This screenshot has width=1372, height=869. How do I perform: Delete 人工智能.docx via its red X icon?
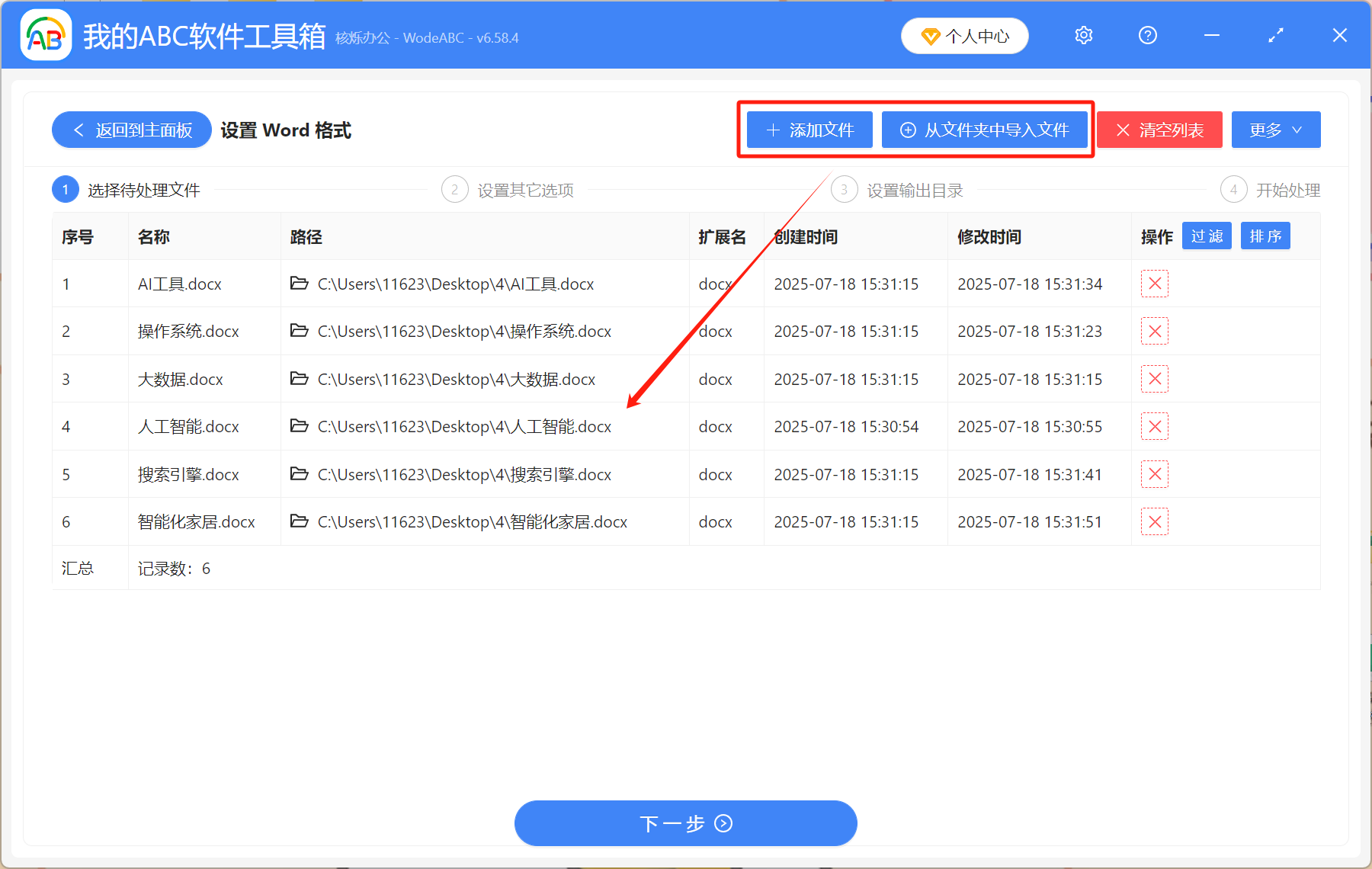coord(1155,426)
